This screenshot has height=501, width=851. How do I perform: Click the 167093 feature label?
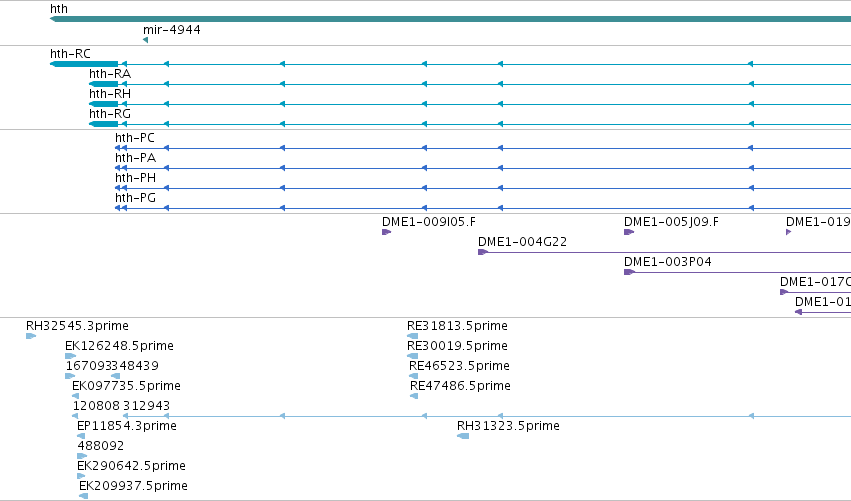click(x=88, y=366)
